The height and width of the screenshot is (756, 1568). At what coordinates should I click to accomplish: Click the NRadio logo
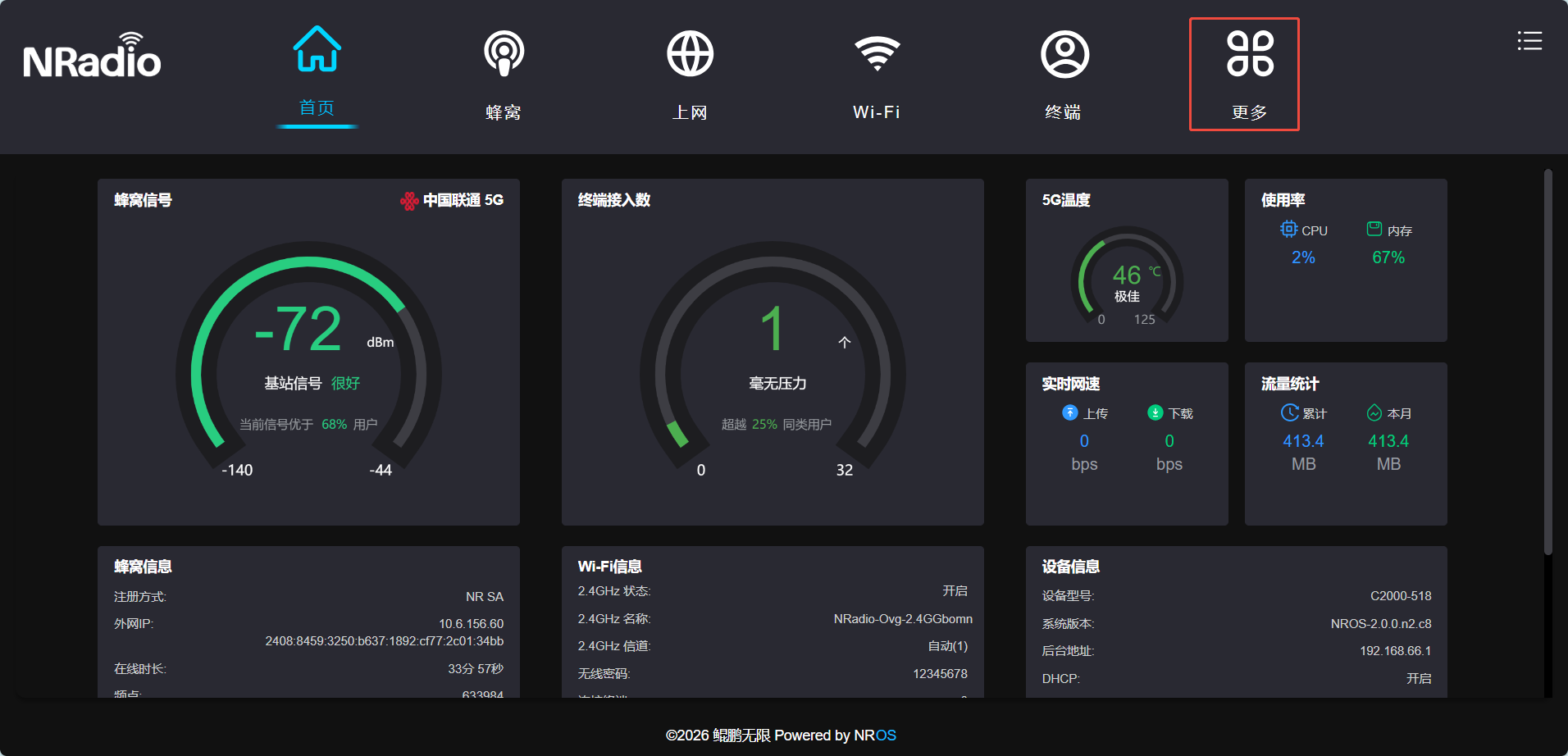point(92,57)
